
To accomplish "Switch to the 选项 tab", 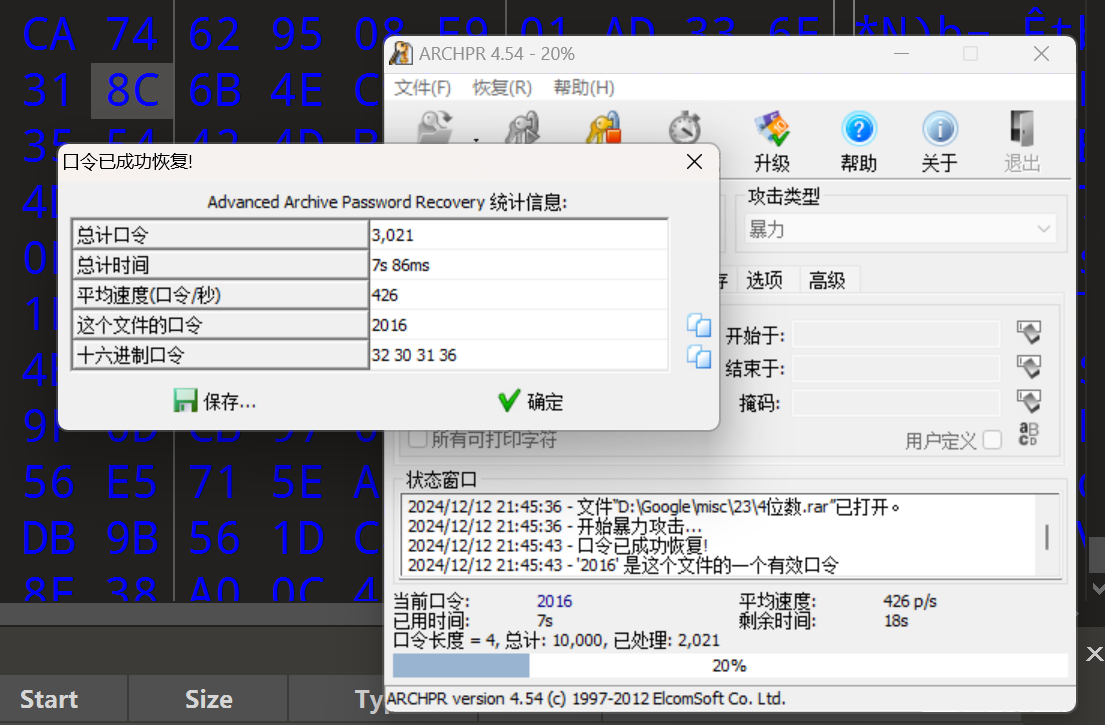I will pyautogui.click(x=765, y=280).
